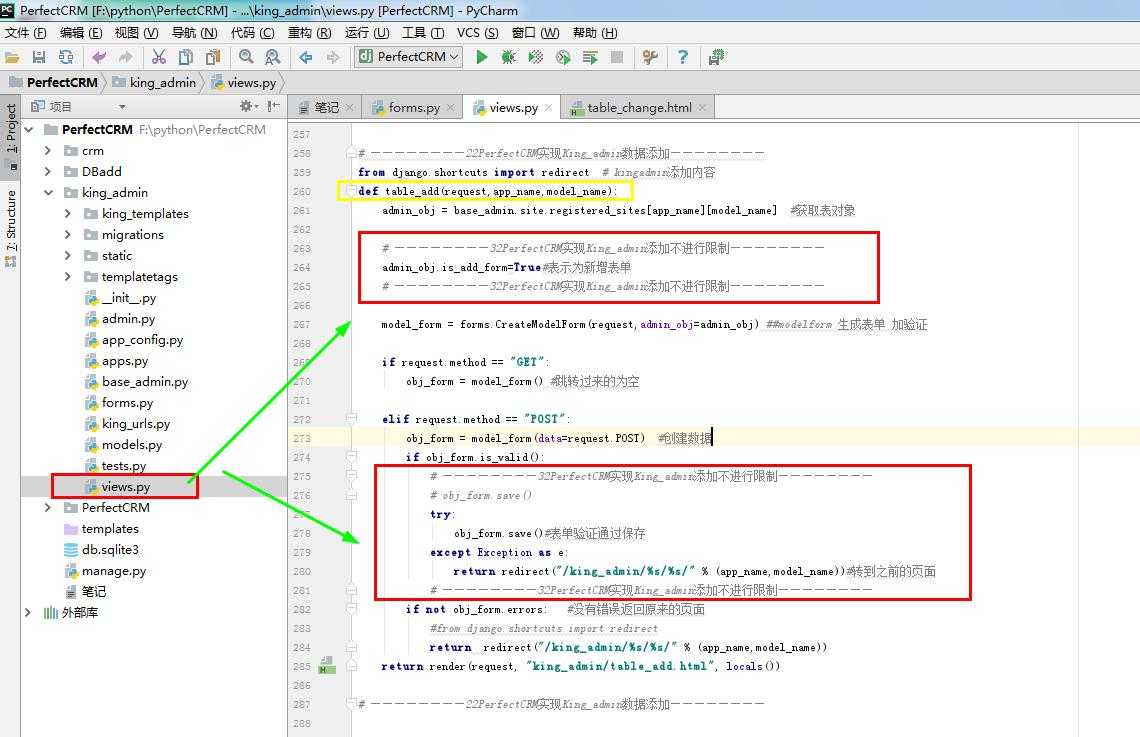1140x737 pixels.
Task: Click the Copy icon in toolbar
Action: coord(185,57)
